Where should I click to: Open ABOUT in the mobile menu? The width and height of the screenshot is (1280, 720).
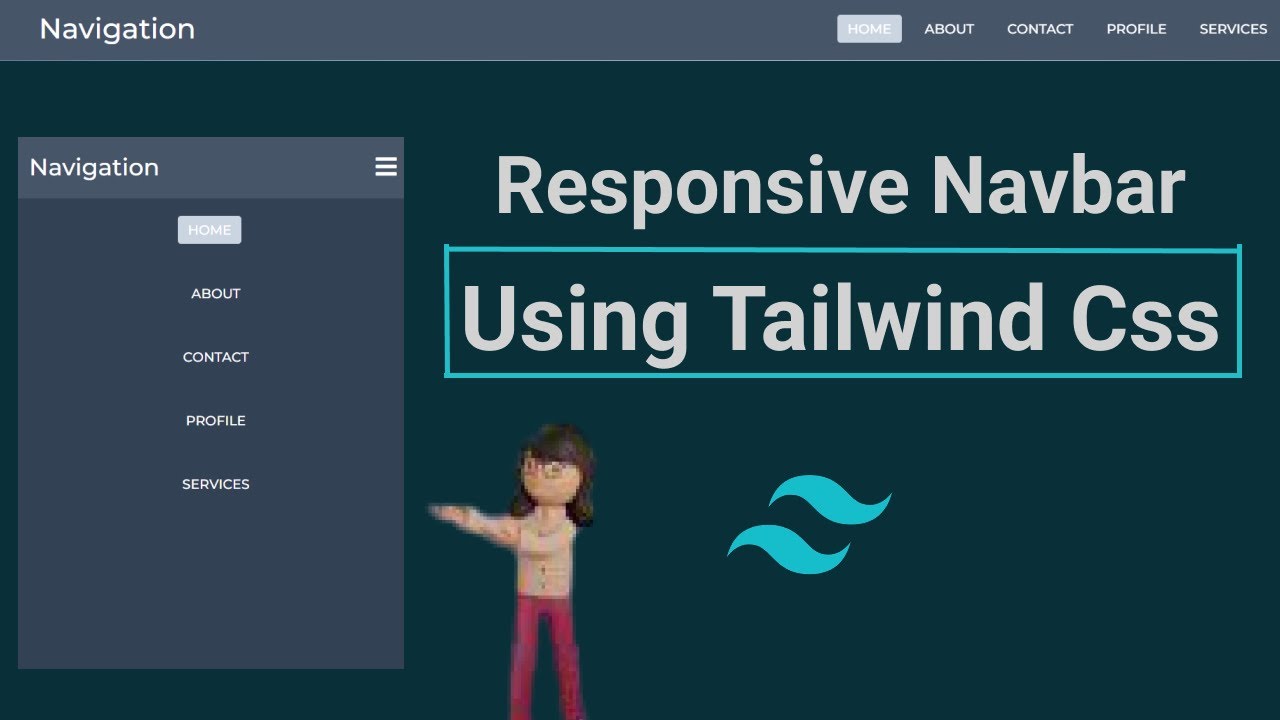[216, 293]
